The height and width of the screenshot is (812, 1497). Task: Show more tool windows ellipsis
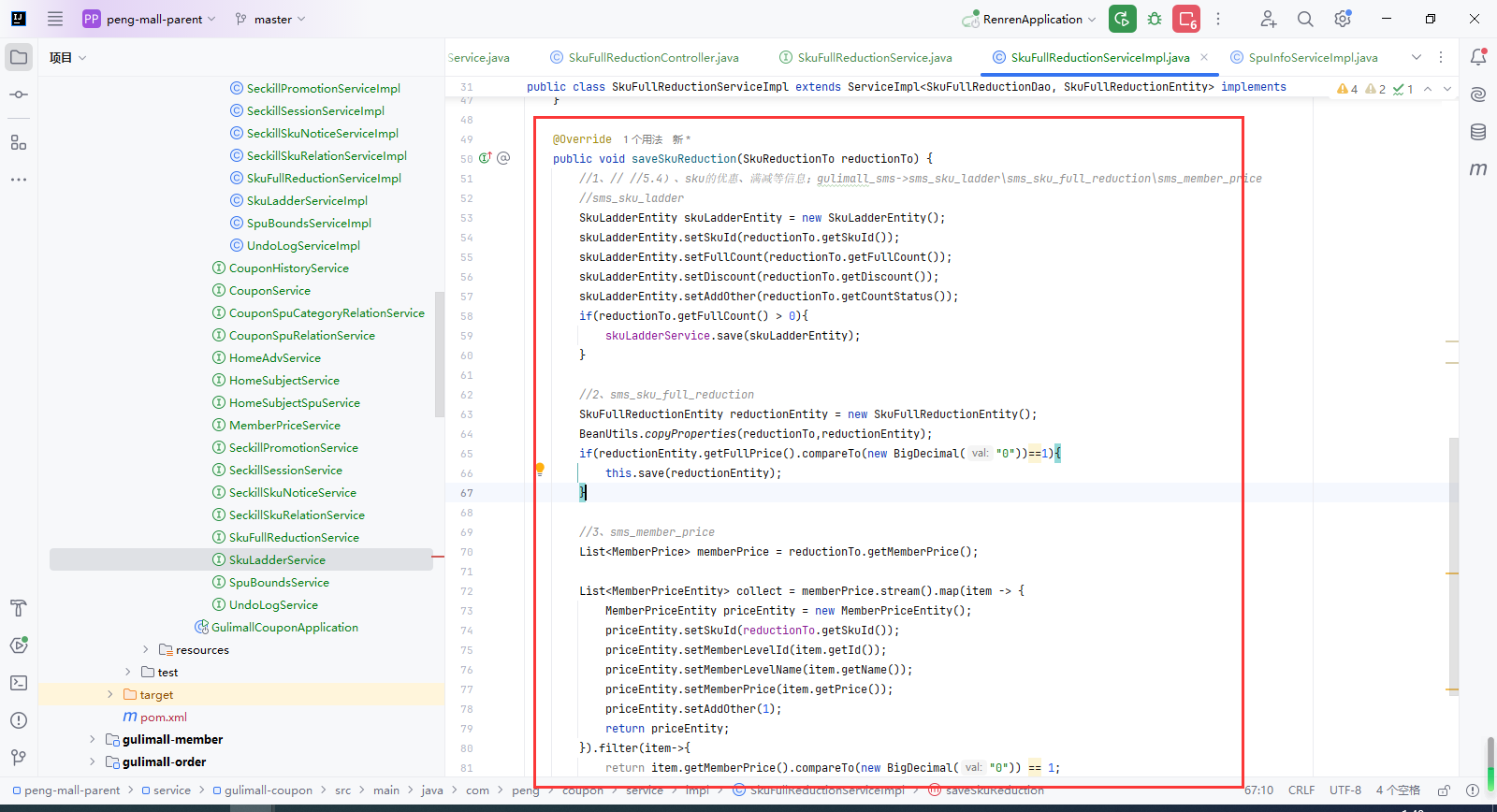[19, 179]
